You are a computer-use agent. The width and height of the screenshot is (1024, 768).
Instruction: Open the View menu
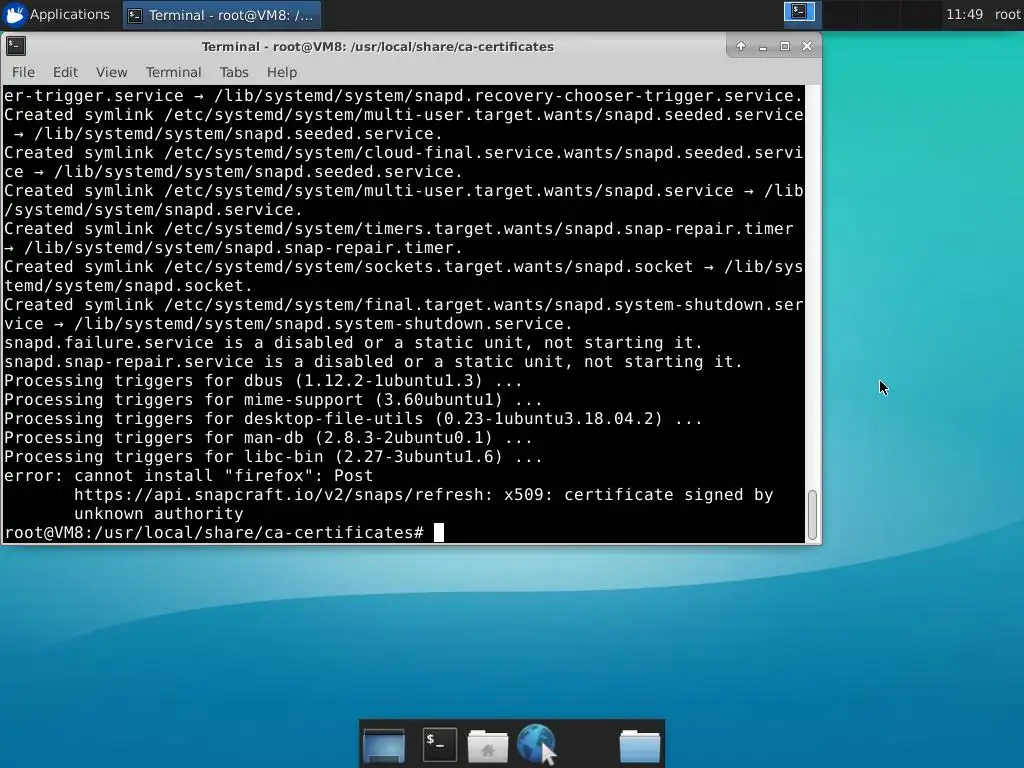click(112, 72)
